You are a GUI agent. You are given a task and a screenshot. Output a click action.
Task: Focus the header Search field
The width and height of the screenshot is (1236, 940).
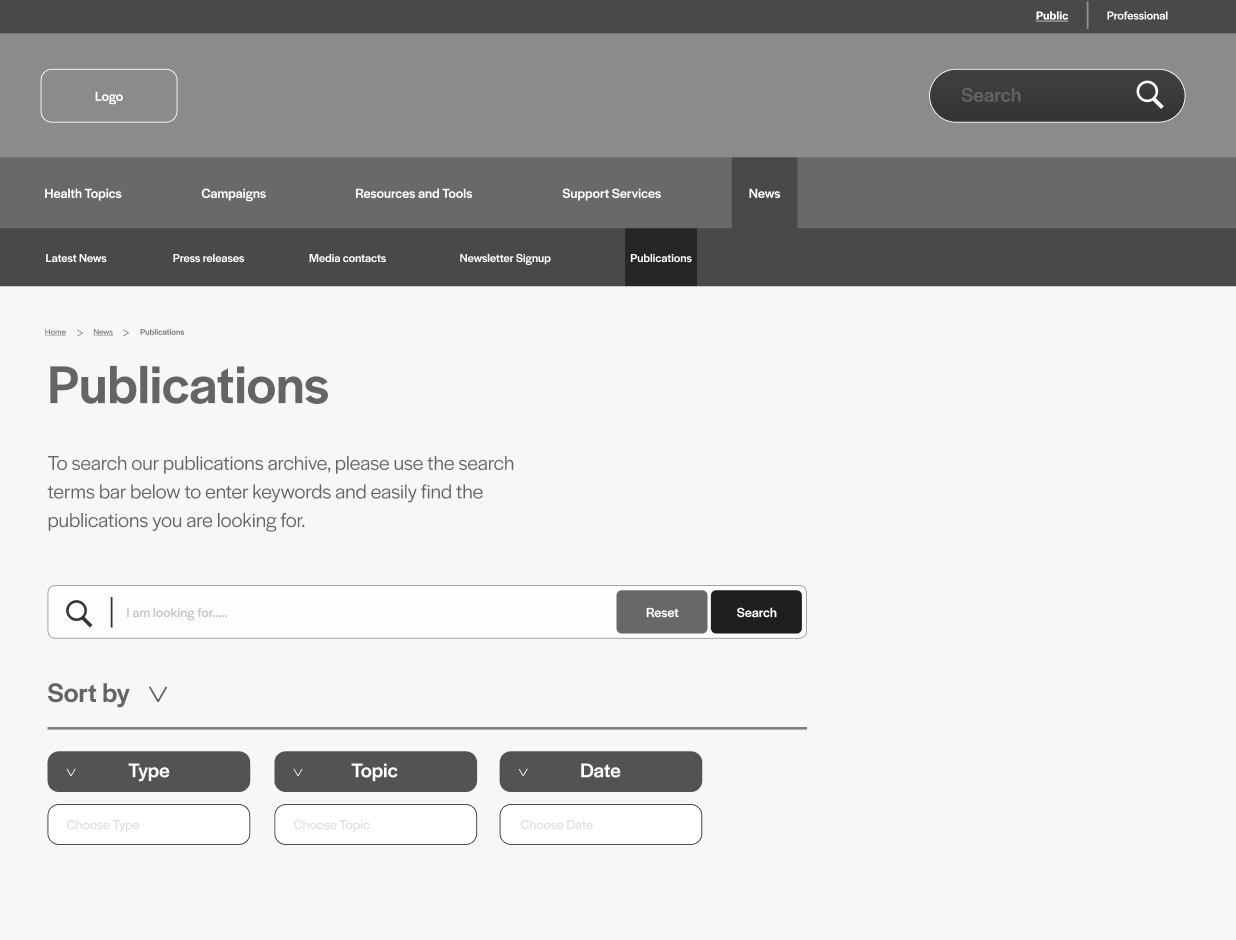click(x=1057, y=96)
